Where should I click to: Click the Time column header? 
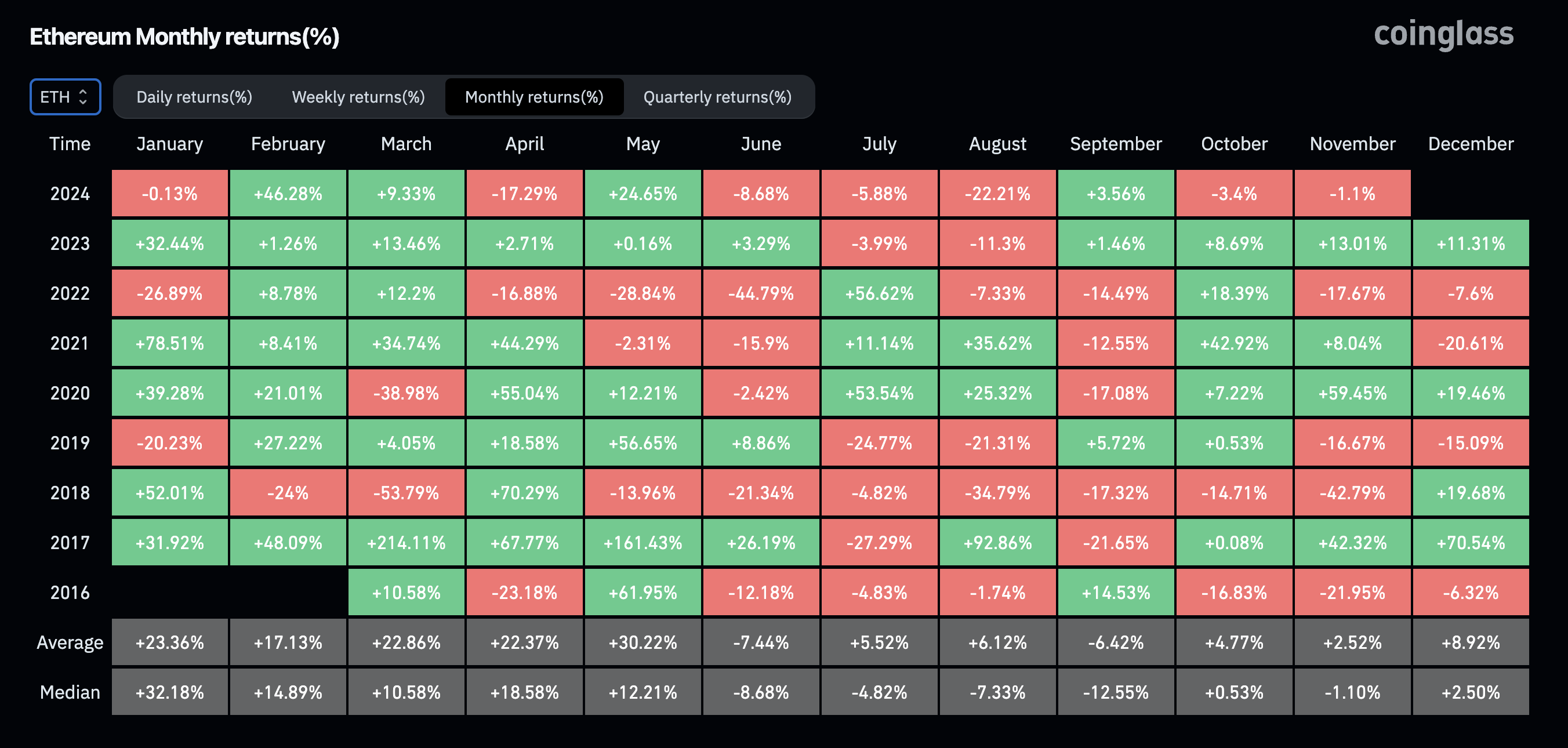pos(70,144)
